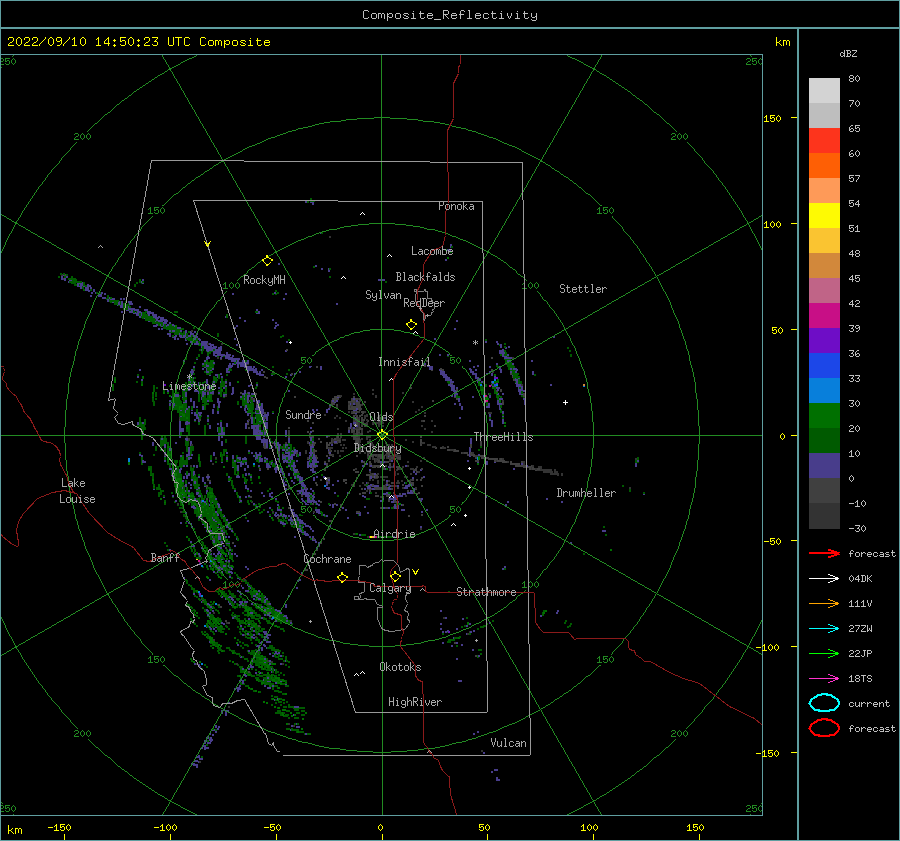
Task: Click the Vulcan town label
Action: (x=509, y=743)
